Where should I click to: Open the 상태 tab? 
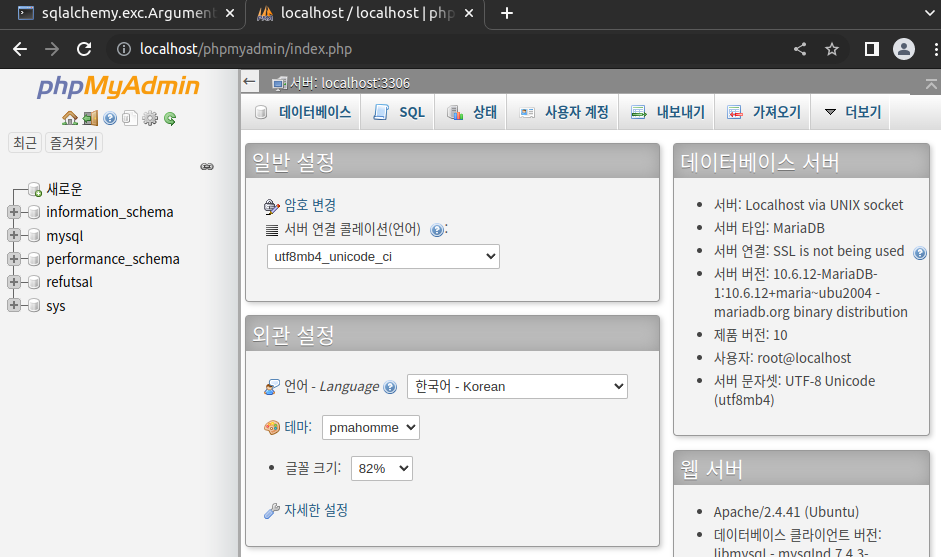tap(471, 112)
